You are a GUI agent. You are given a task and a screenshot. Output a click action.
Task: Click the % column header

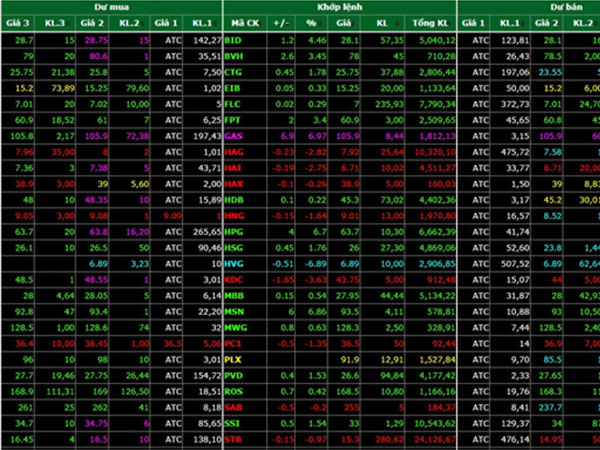coord(311,23)
